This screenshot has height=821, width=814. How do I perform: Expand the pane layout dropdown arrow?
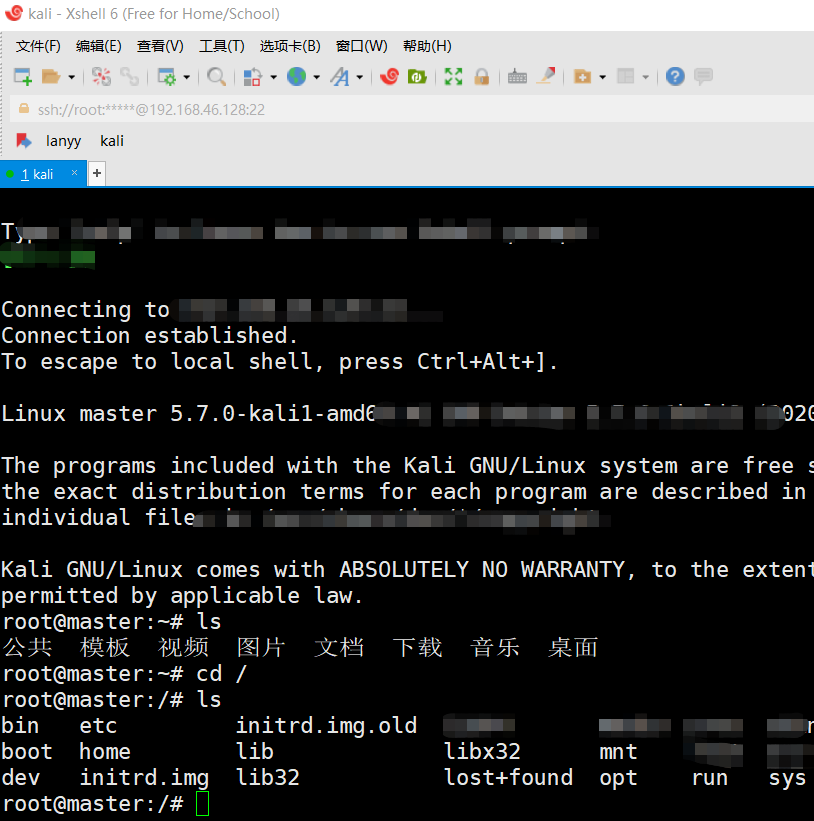645,77
